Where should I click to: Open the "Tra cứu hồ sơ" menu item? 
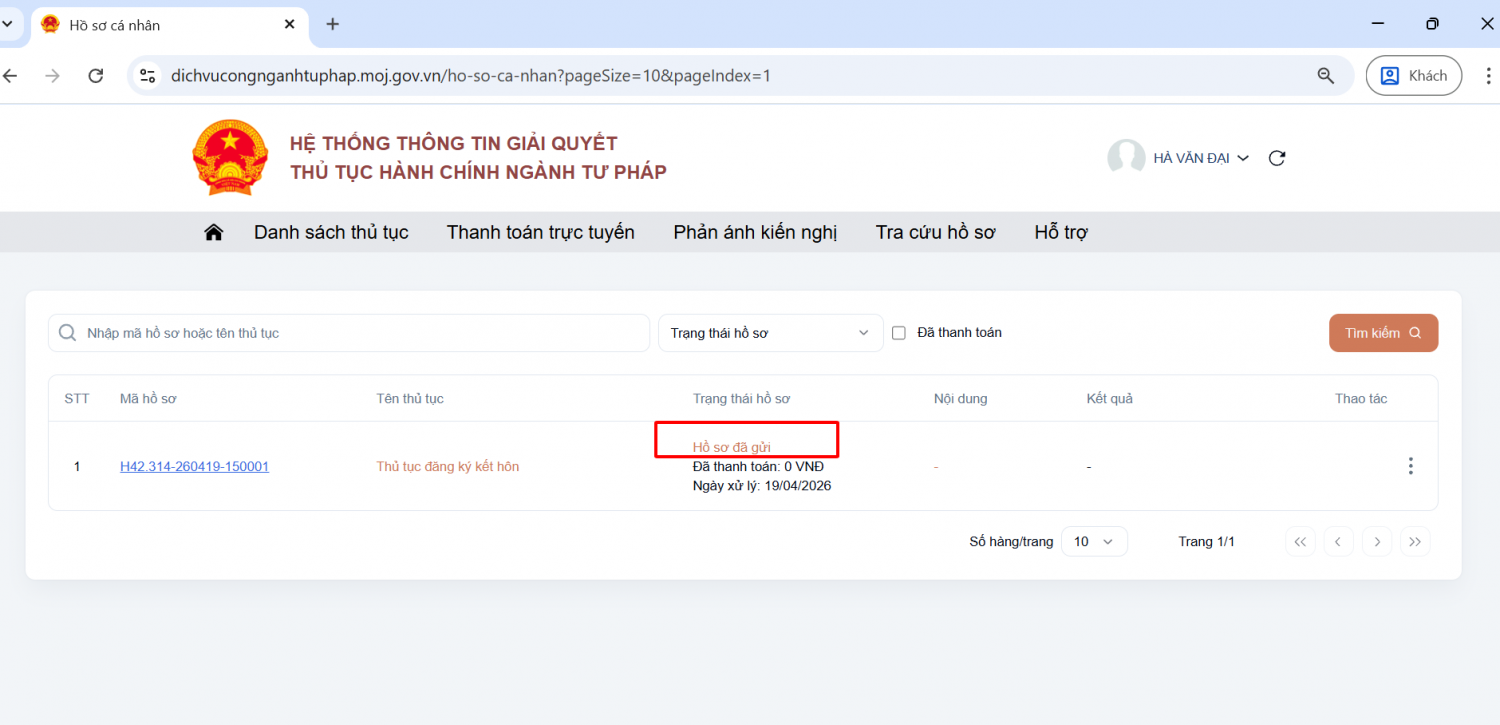coord(935,232)
